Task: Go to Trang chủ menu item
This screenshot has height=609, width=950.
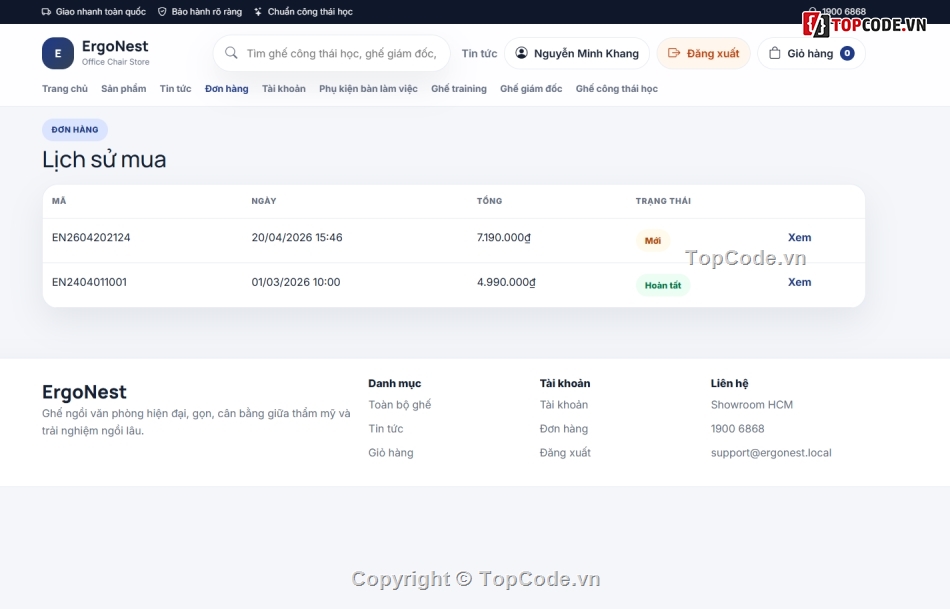Action: click(65, 88)
